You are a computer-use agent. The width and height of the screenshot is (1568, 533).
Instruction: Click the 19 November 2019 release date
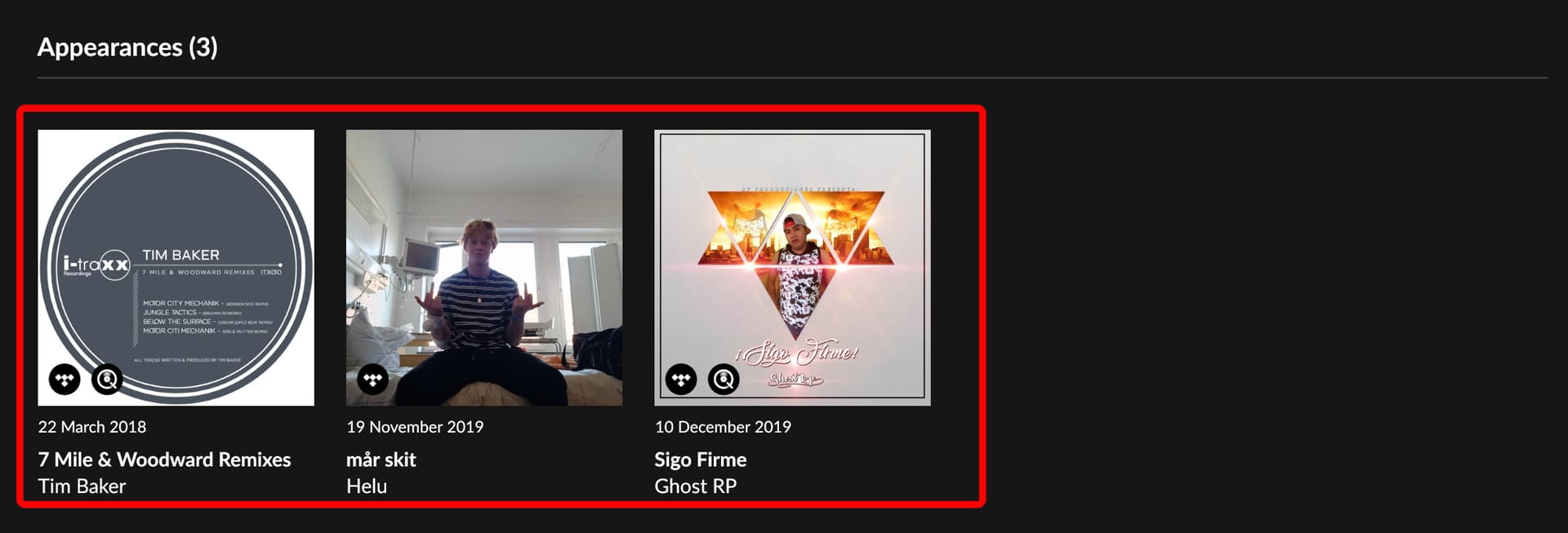[415, 427]
